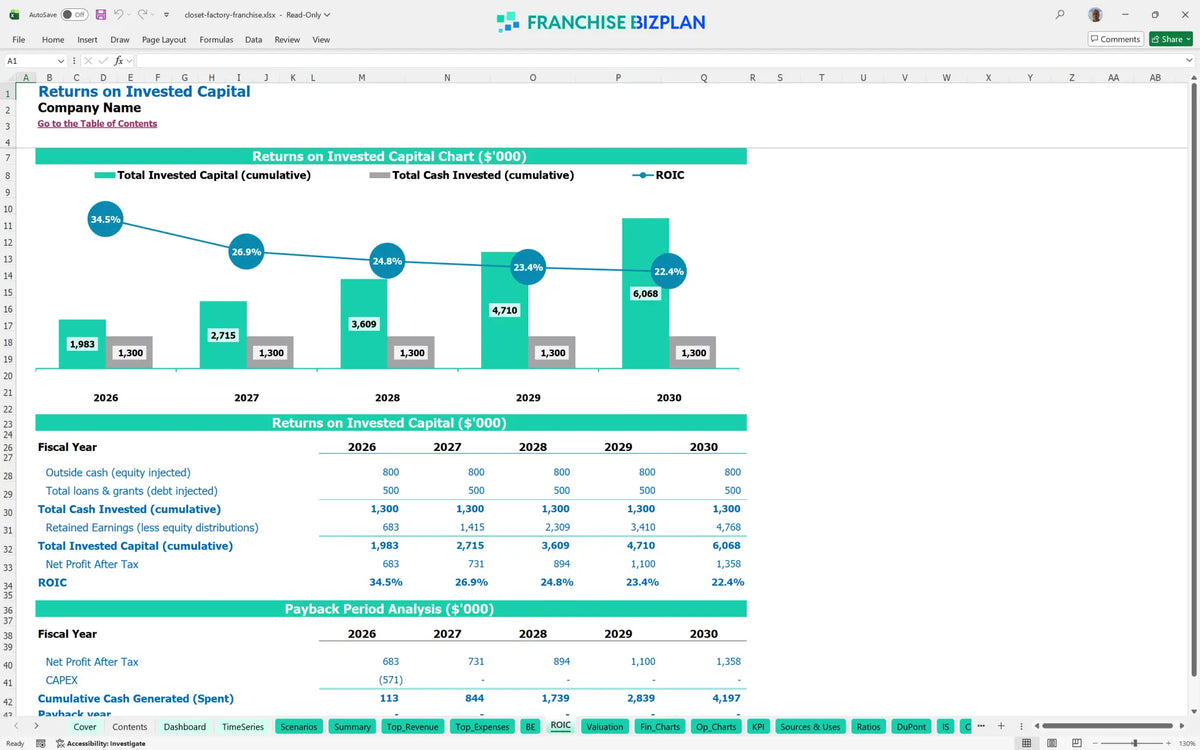
Task: Open the Redo history dropdown arrow
Action: point(154,15)
